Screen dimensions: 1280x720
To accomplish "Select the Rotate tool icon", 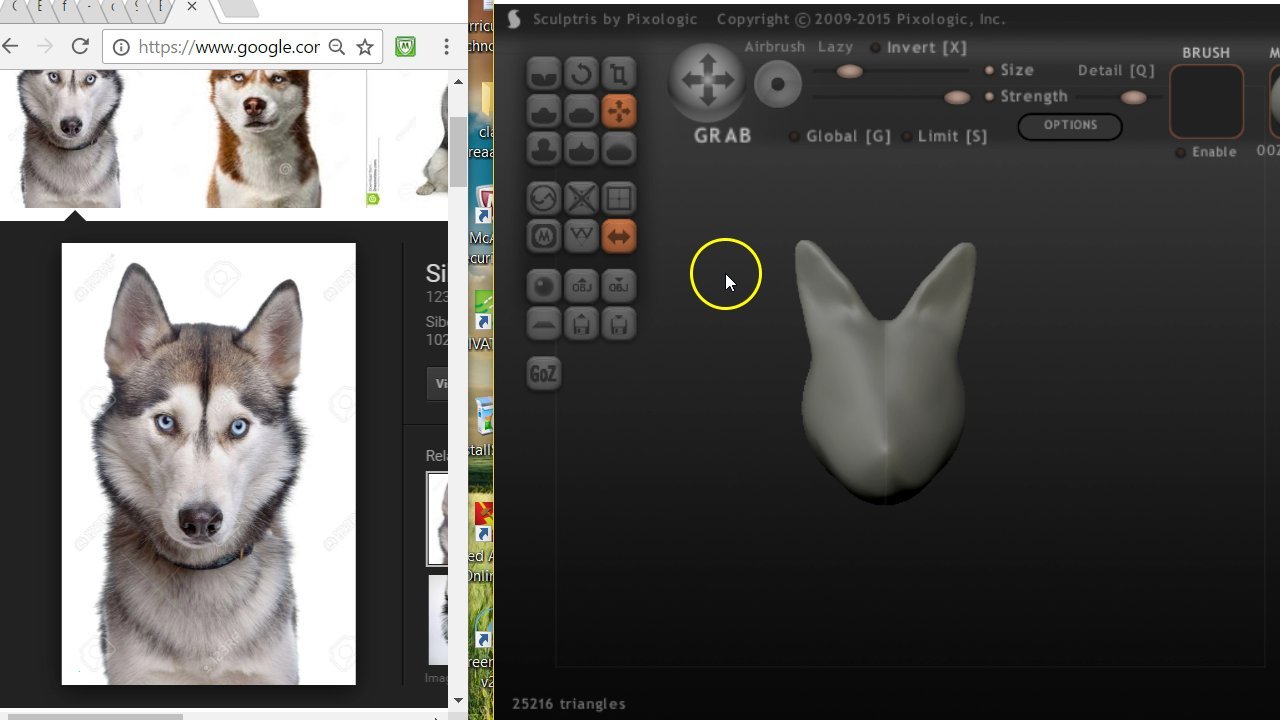I will coord(581,74).
